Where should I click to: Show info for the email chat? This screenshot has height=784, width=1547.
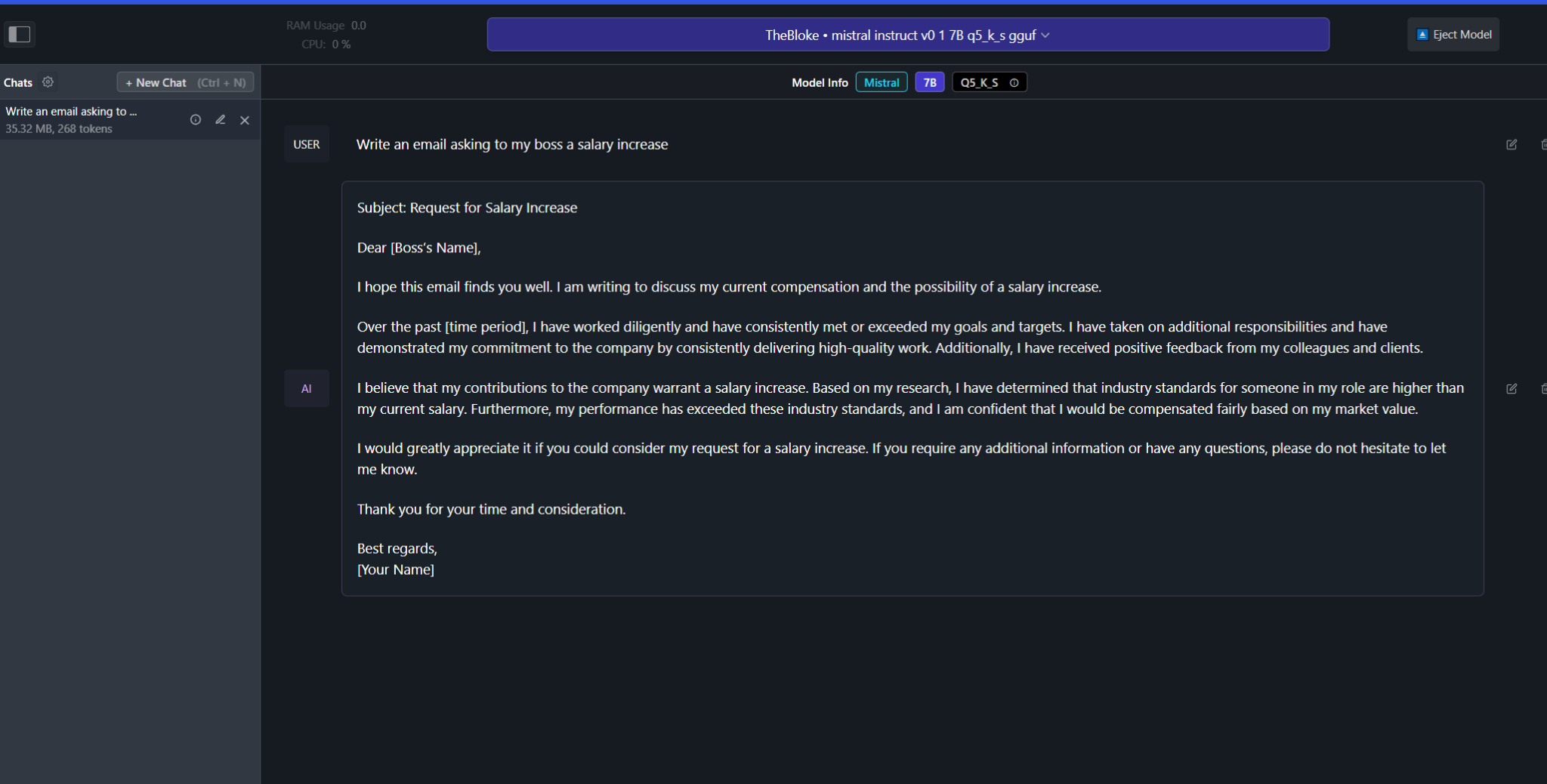pyautogui.click(x=196, y=119)
